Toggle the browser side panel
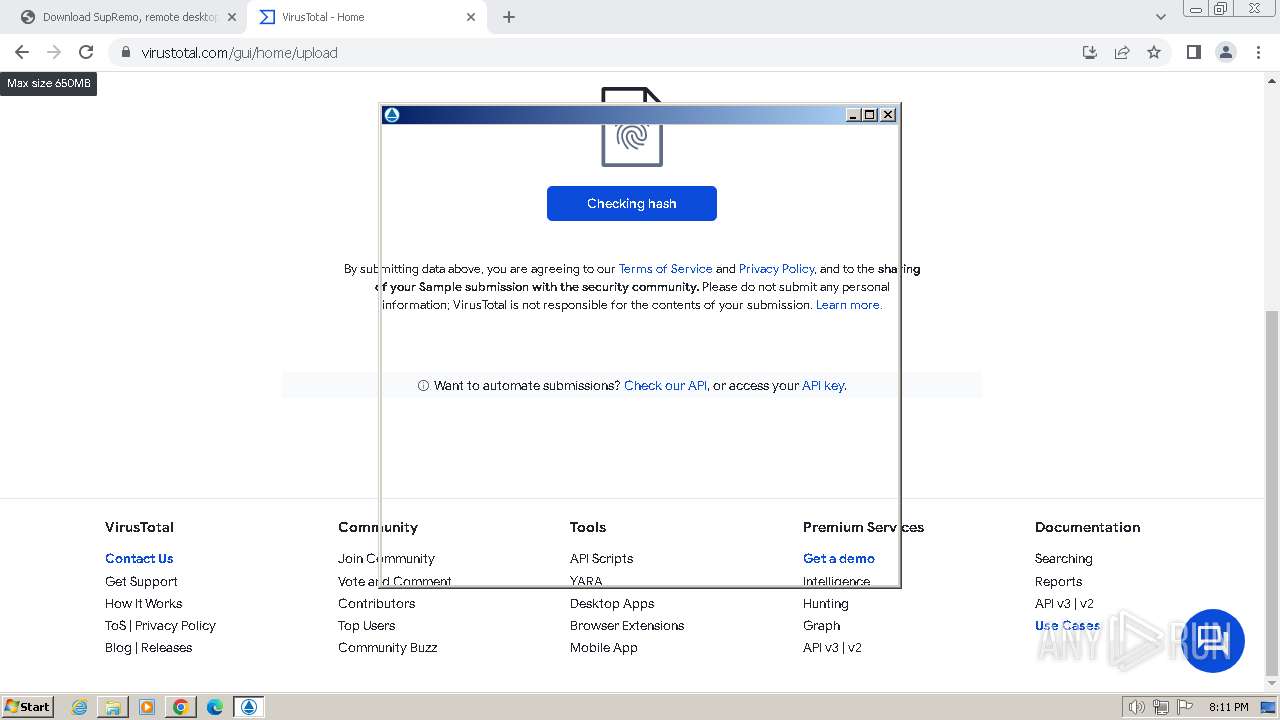 click(x=1193, y=52)
